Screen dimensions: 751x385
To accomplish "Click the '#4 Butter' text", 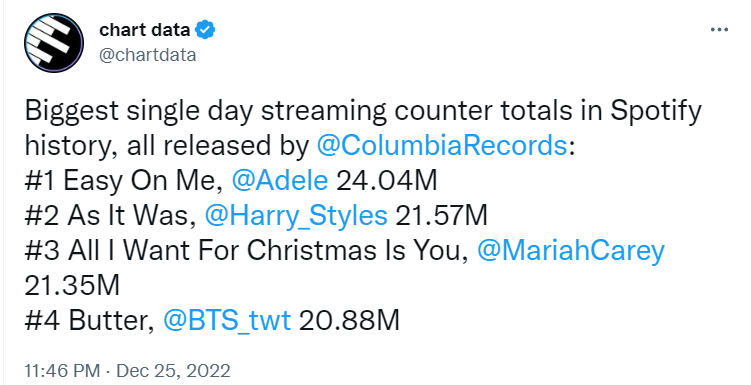I will 89,320.
